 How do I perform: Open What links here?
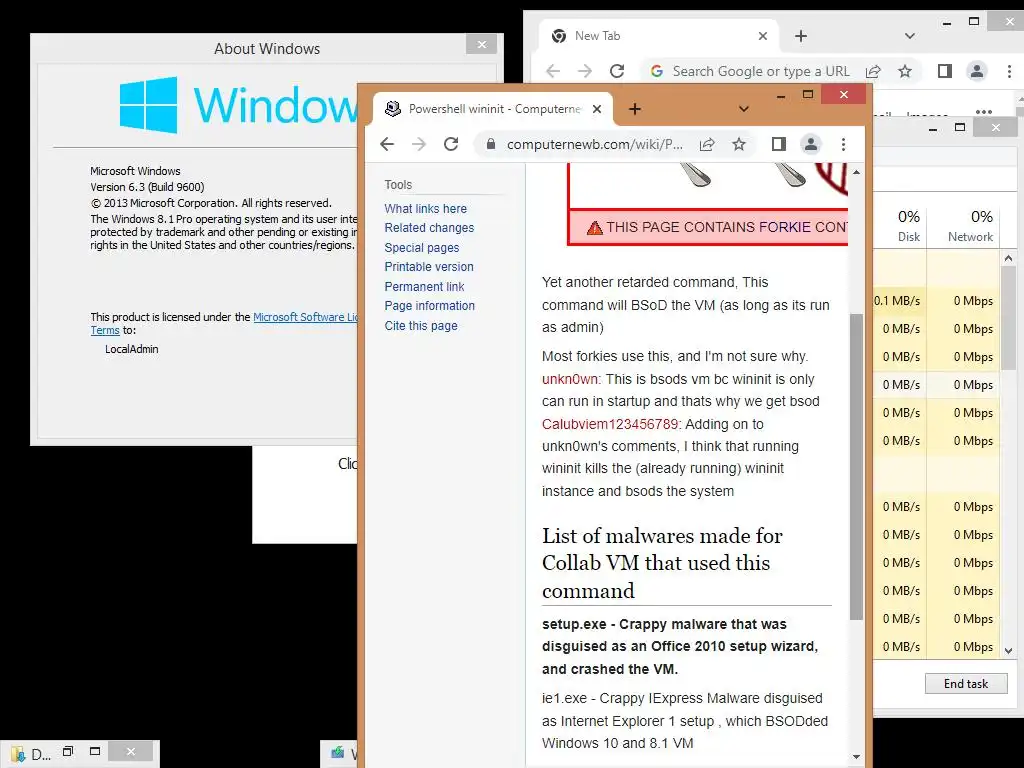(426, 208)
